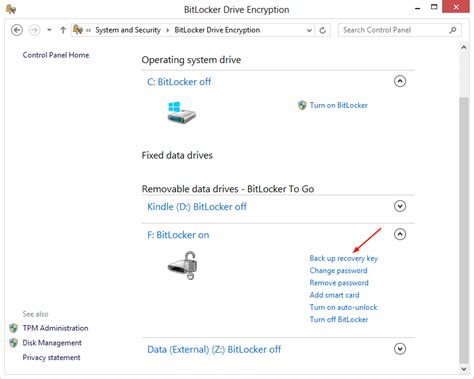
Task: Click the See also label
Action: click(35, 314)
